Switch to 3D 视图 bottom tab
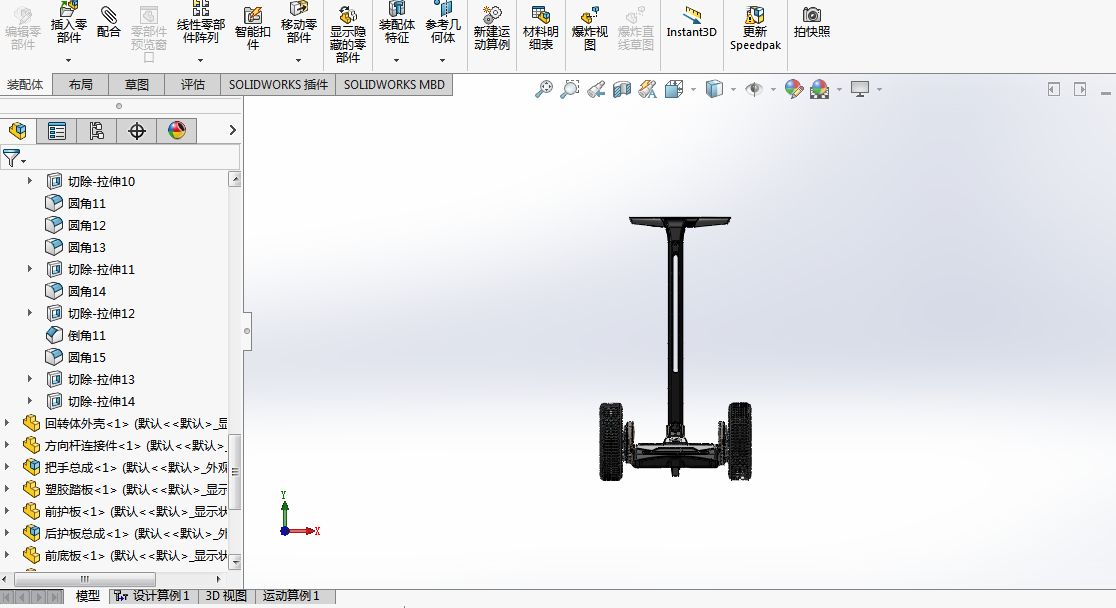The height and width of the screenshot is (608, 1116). (226, 596)
